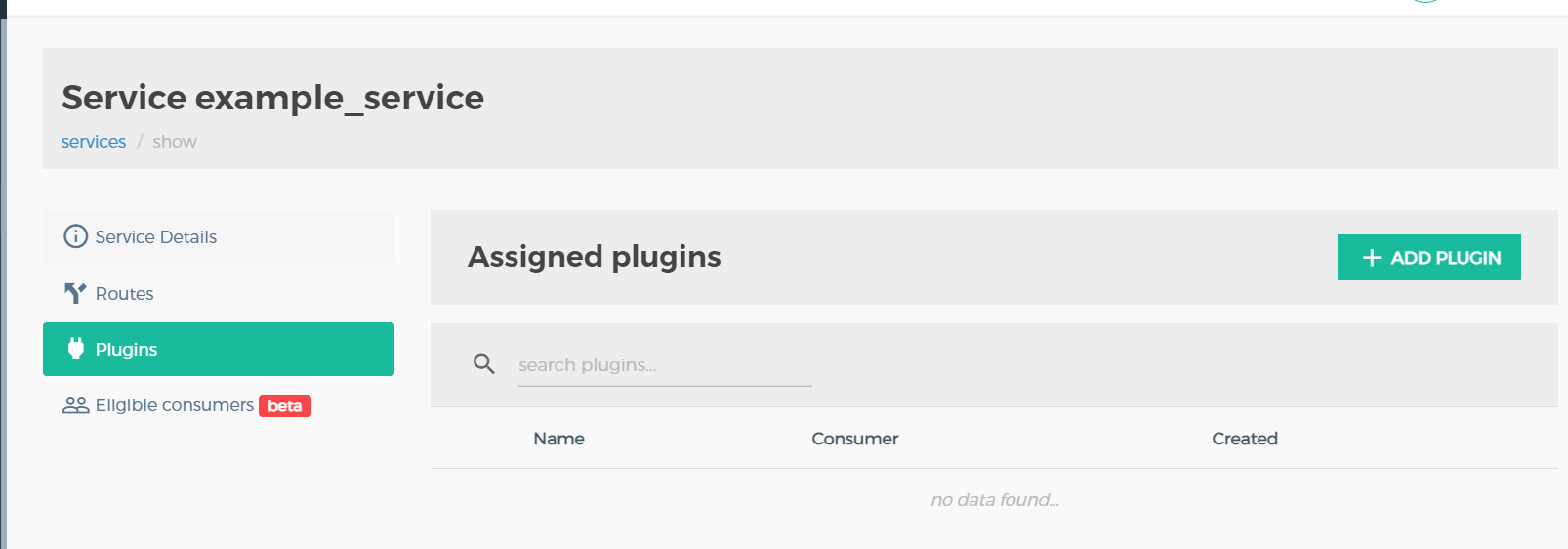
Task: Click the Routes fork icon
Action: [x=75, y=293]
